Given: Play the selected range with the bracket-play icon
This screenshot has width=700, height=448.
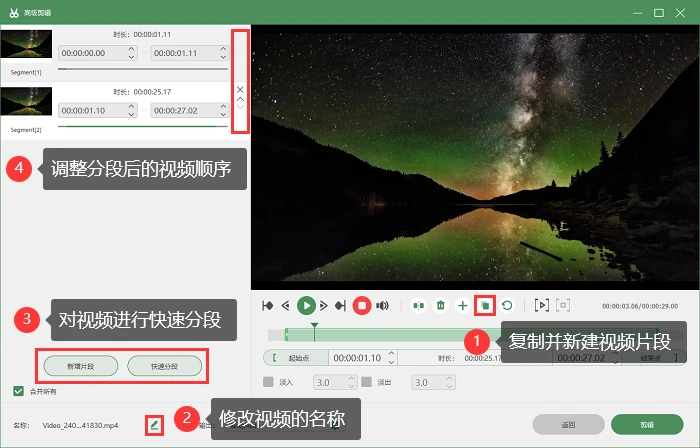Looking at the screenshot, I should [542, 305].
